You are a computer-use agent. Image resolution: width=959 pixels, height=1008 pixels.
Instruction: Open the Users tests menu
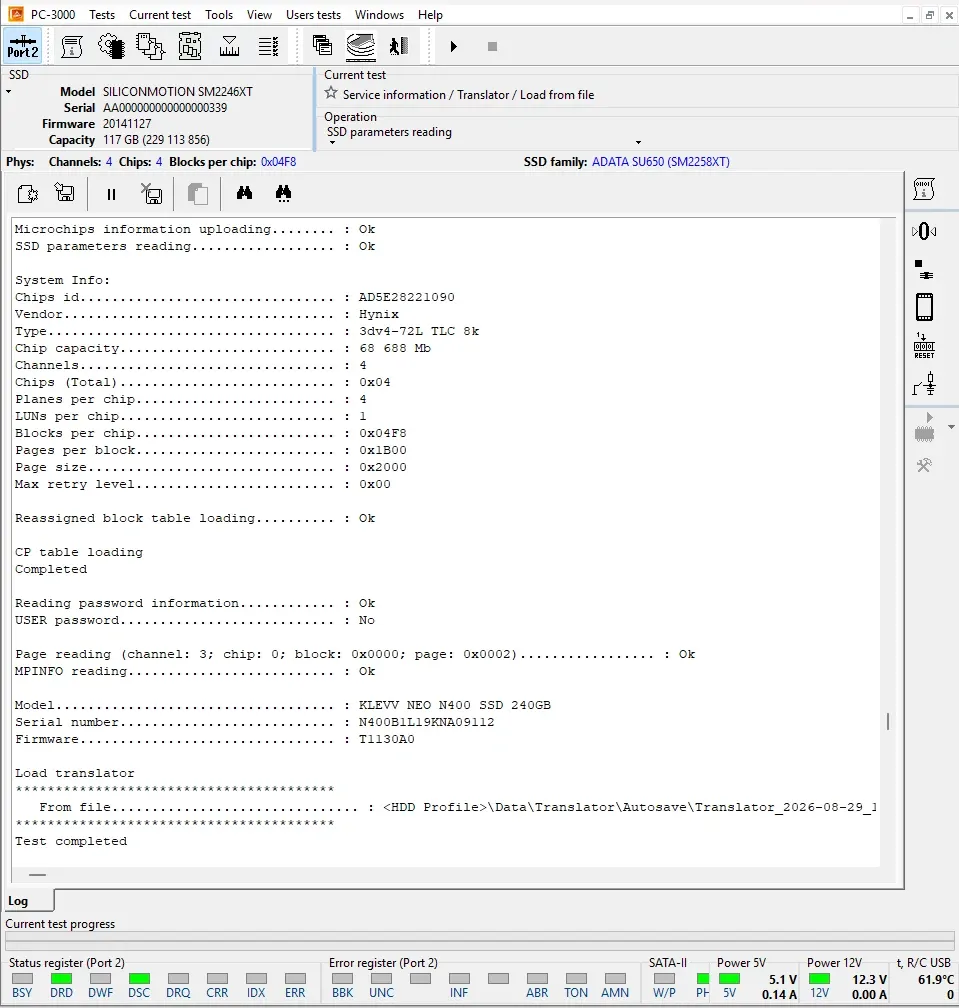pyautogui.click(x=313, y=14)
